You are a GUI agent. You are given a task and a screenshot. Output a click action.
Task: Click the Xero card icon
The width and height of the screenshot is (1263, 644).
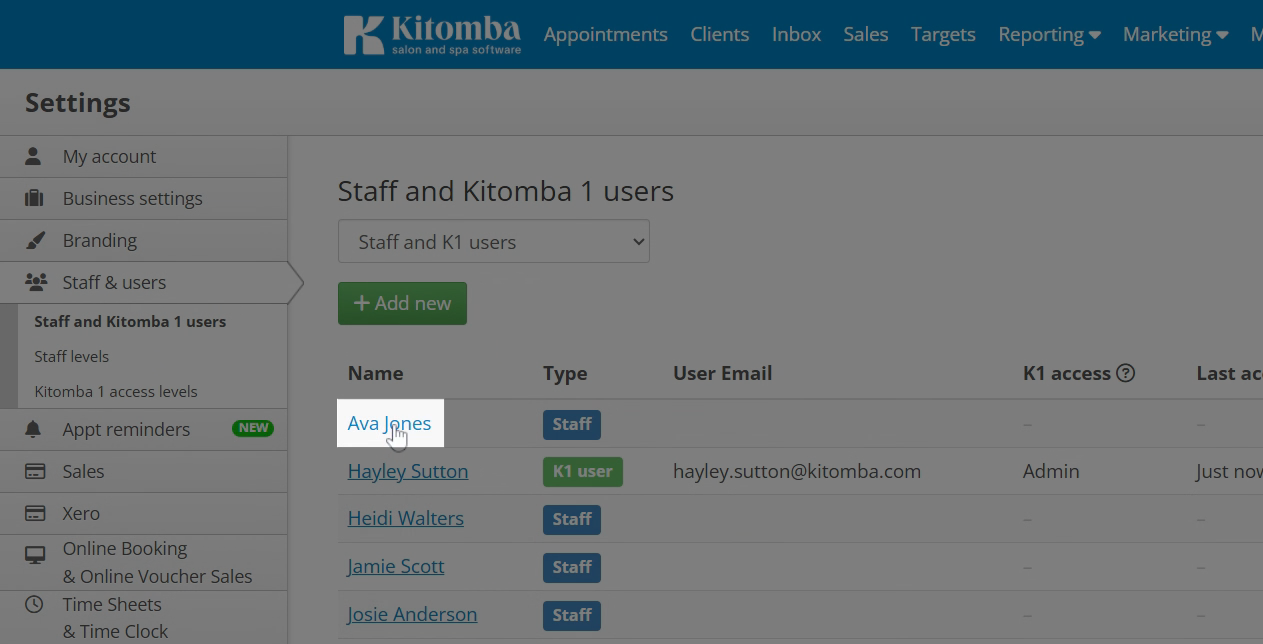(35, 513)
